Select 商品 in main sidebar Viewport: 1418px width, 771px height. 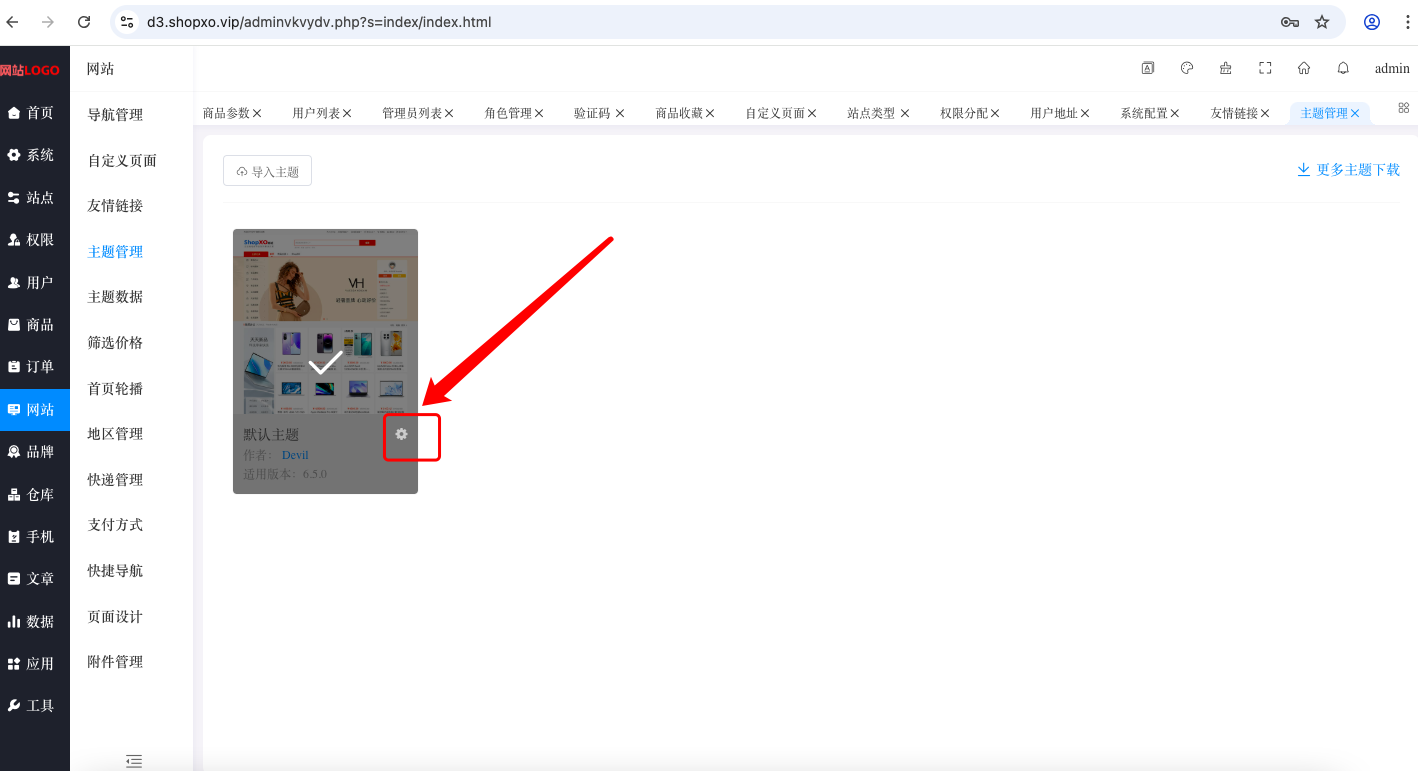[35, 325]
